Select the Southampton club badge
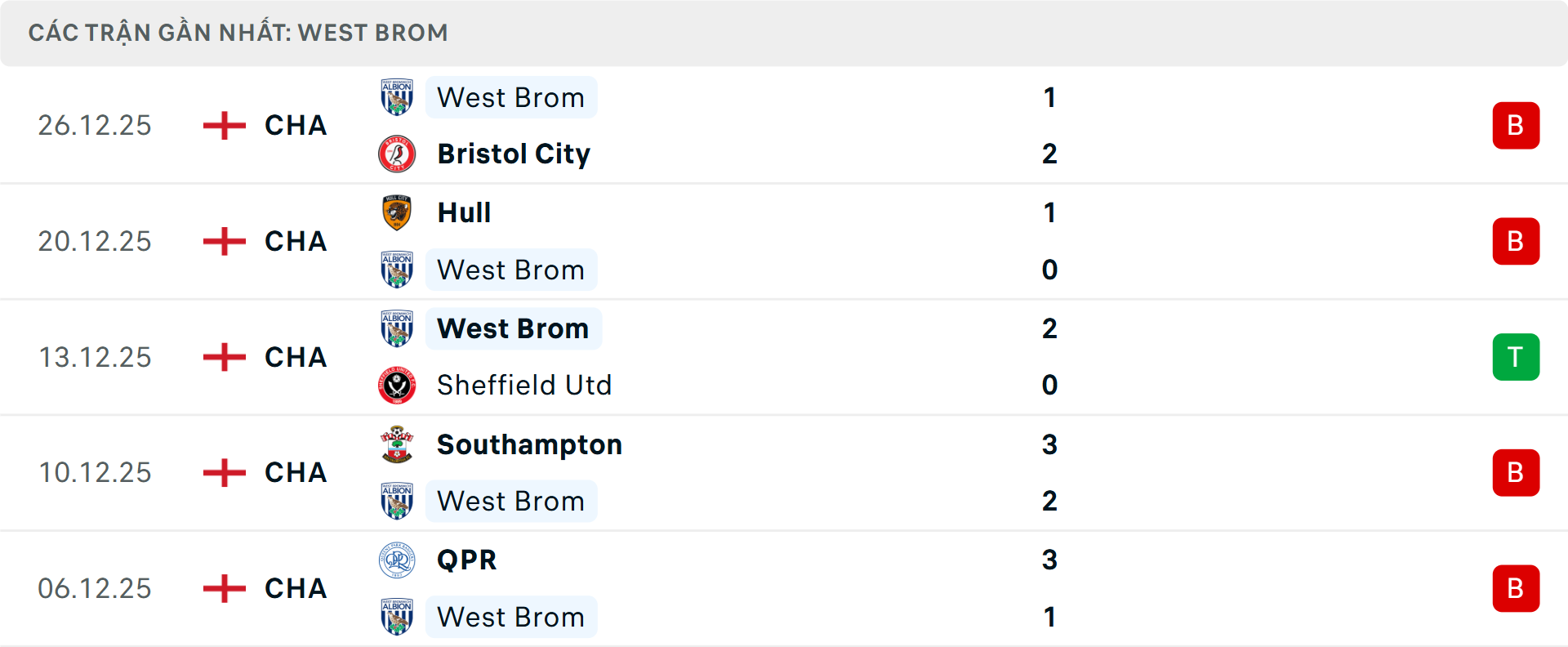Image resolution: width=1568 pixels, height=647 pixels. click(398, 444)
